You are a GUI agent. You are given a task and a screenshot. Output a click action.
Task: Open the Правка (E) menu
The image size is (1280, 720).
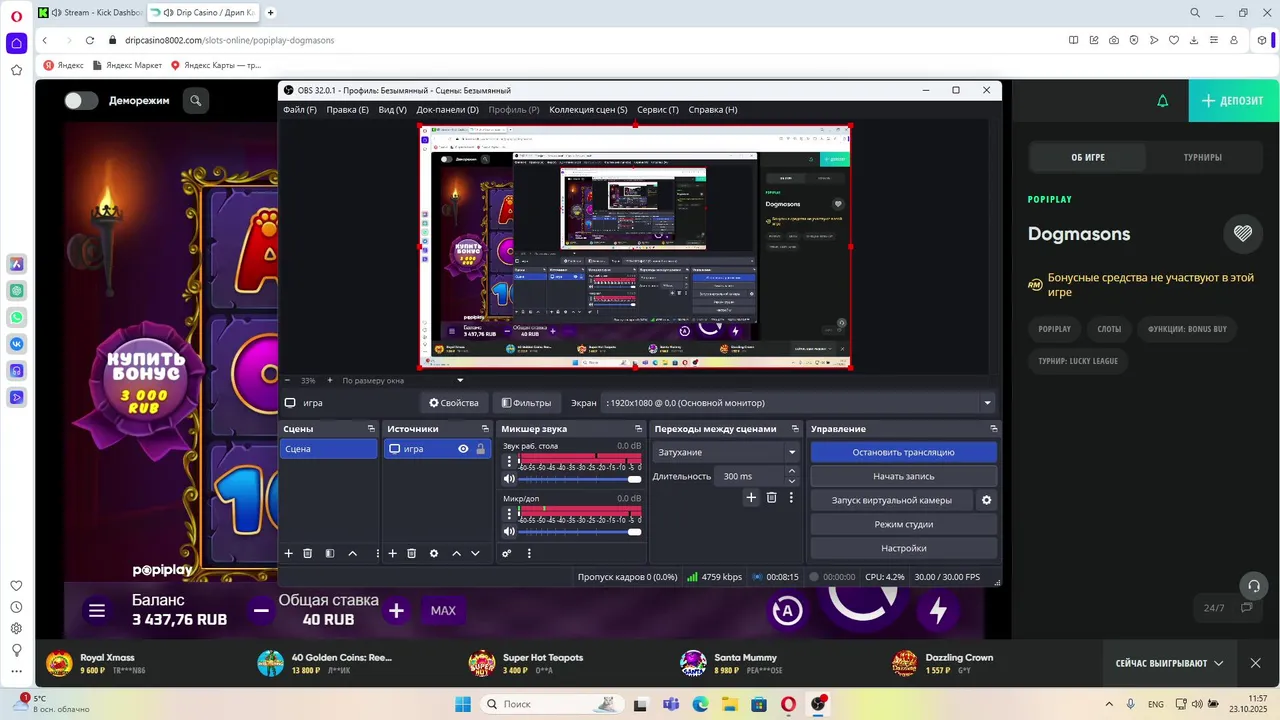[347, 110]
